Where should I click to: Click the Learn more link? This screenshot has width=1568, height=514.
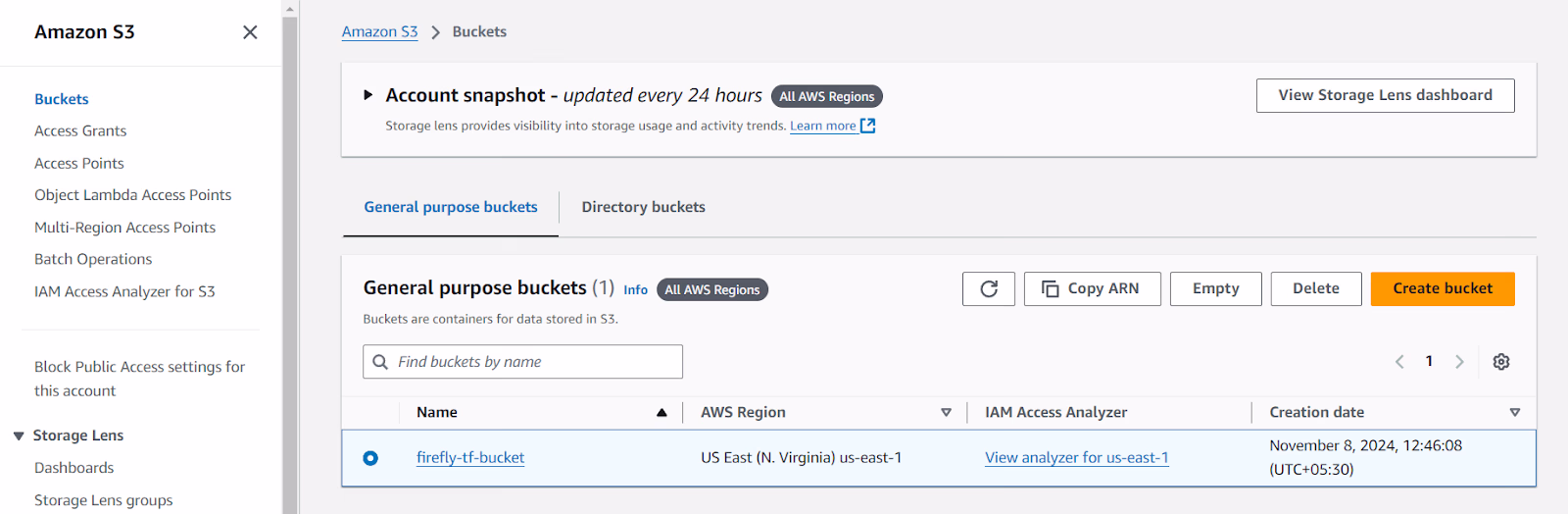click(823, 126)
